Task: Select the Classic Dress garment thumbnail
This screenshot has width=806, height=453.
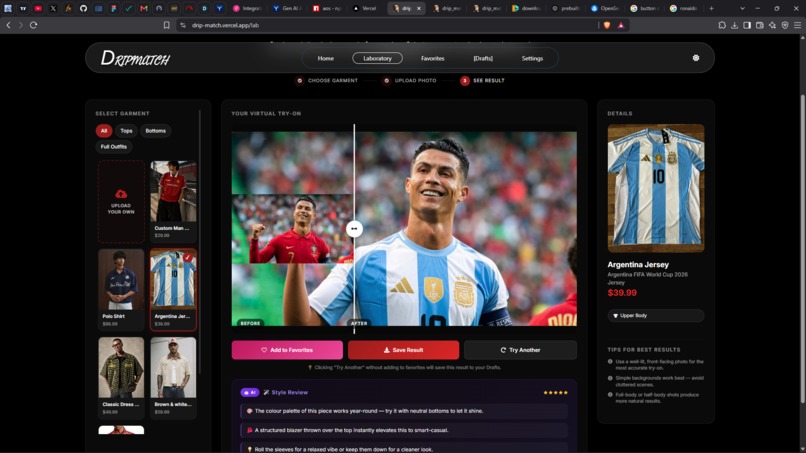Action: pos(121,367)
